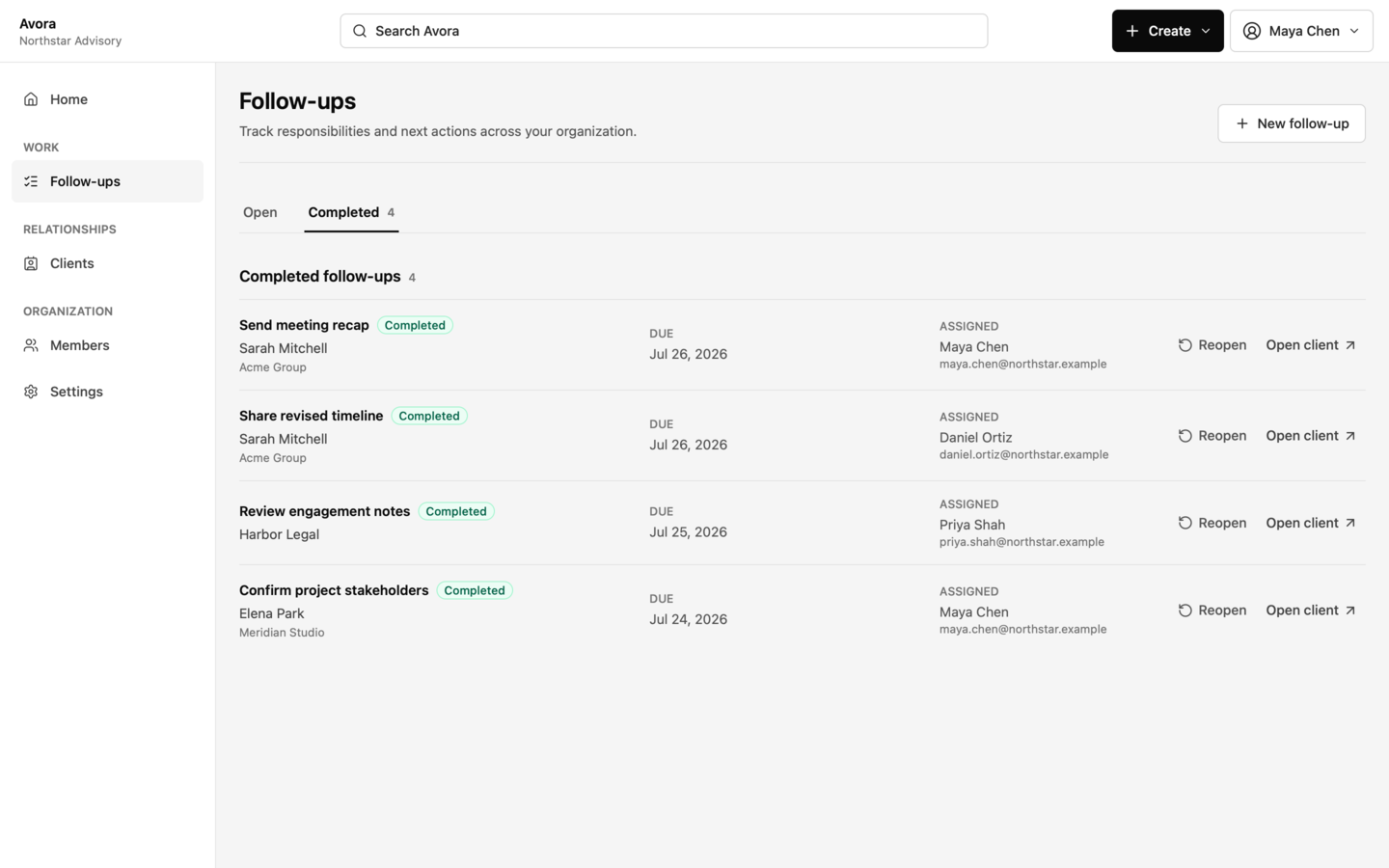Screen dimensions: 1389x868
Task: Click the Follow-ups checklist icon in sidebar
Action: tap(31, 181)
